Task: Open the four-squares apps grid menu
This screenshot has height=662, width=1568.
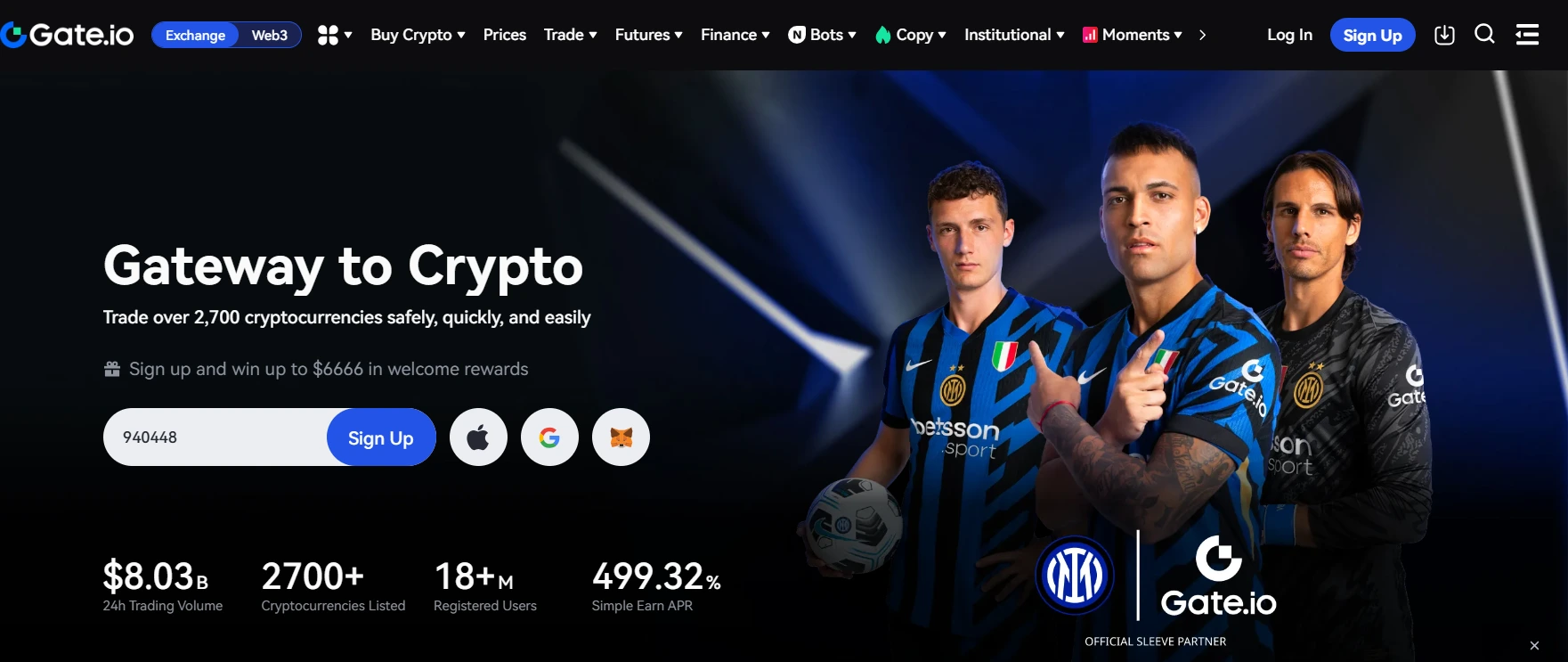Action: pos(335,35)
